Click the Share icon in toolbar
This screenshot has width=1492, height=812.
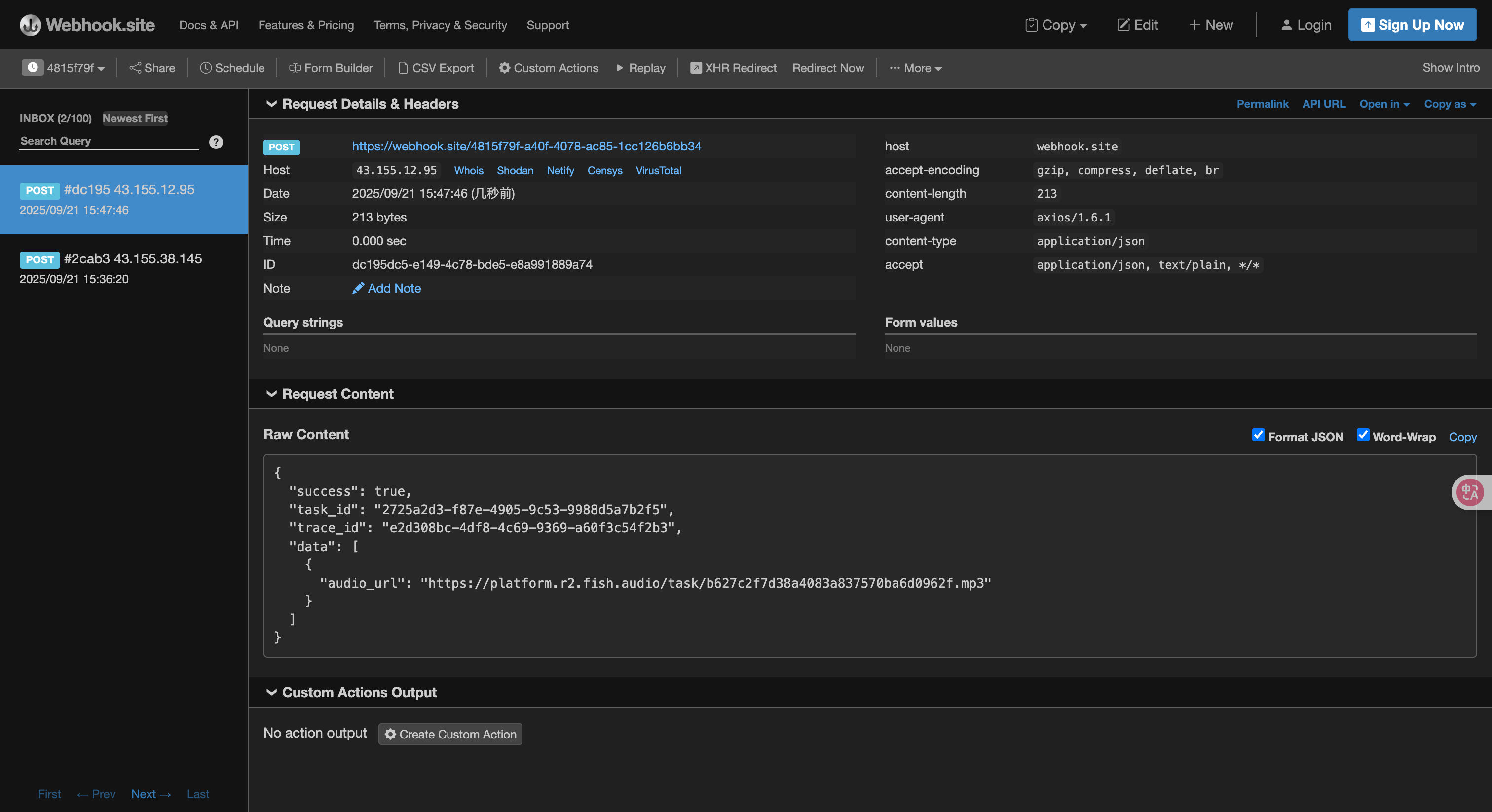[135, 68]
